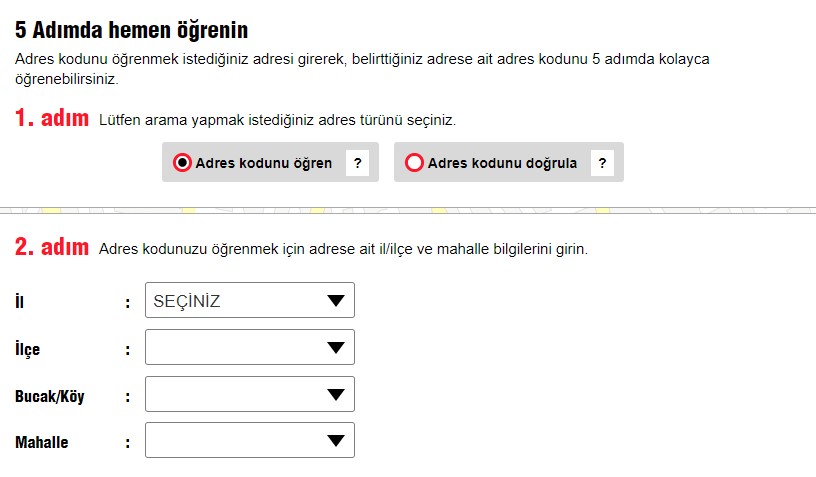The image size is (816, 477).
Task: Click the "Adres kodunu doğrula" label text
Action: (x=502, y=163)
